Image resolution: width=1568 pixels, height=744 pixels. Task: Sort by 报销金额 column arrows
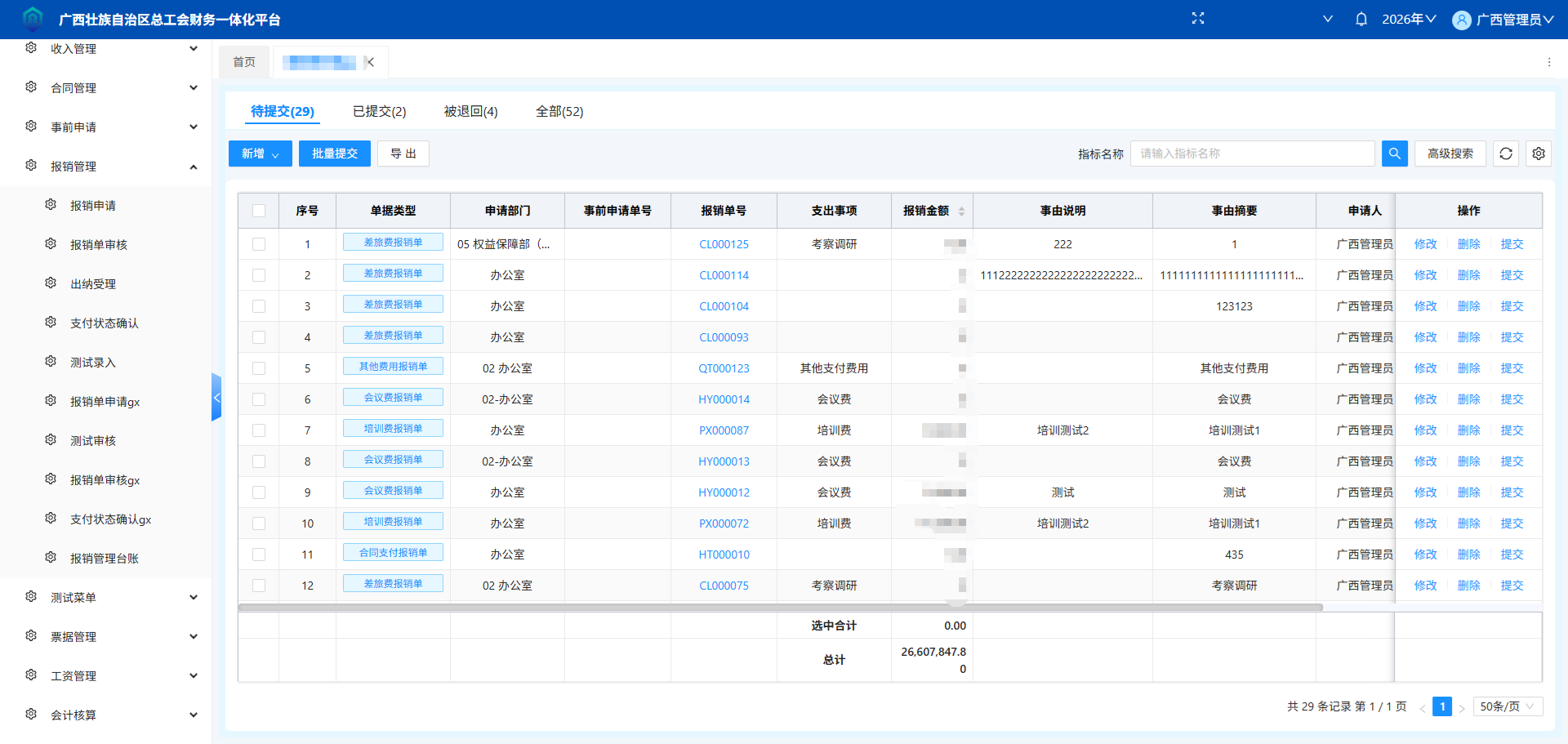point(961,211)
